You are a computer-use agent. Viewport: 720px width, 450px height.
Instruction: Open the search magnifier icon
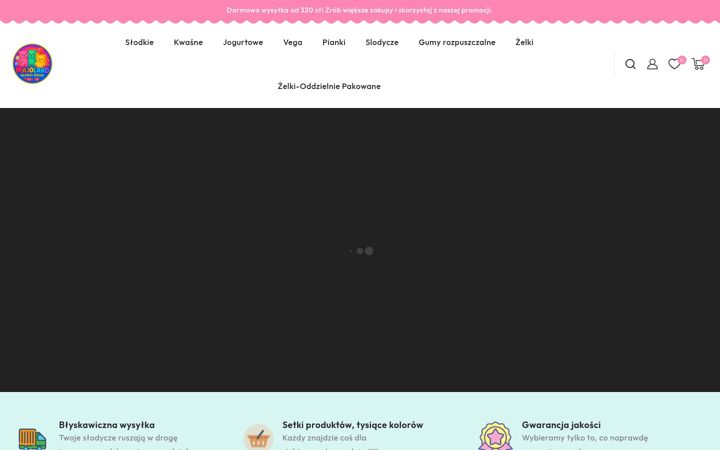click(630, 64)
